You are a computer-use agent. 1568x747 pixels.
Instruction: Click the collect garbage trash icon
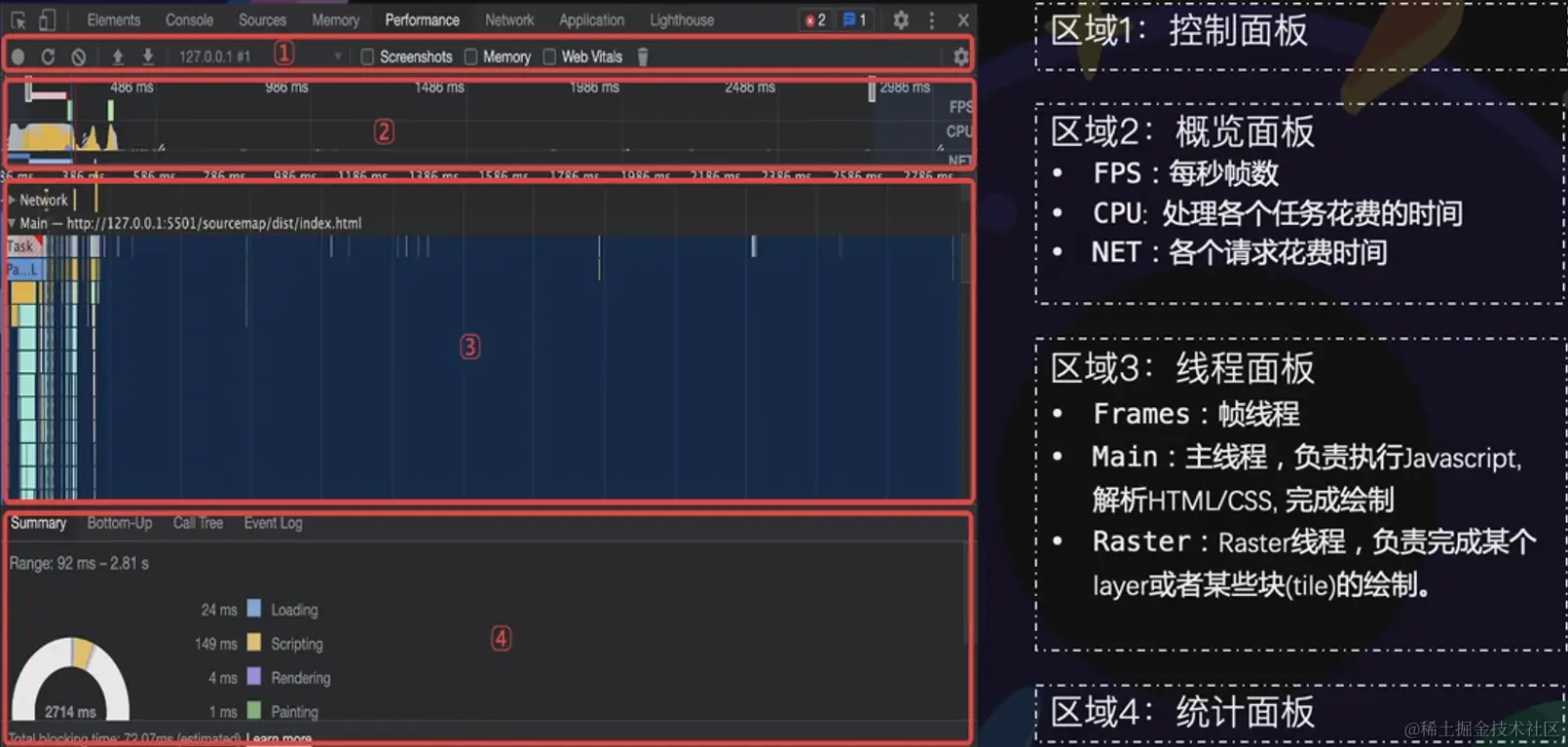(x=643, y=56)
